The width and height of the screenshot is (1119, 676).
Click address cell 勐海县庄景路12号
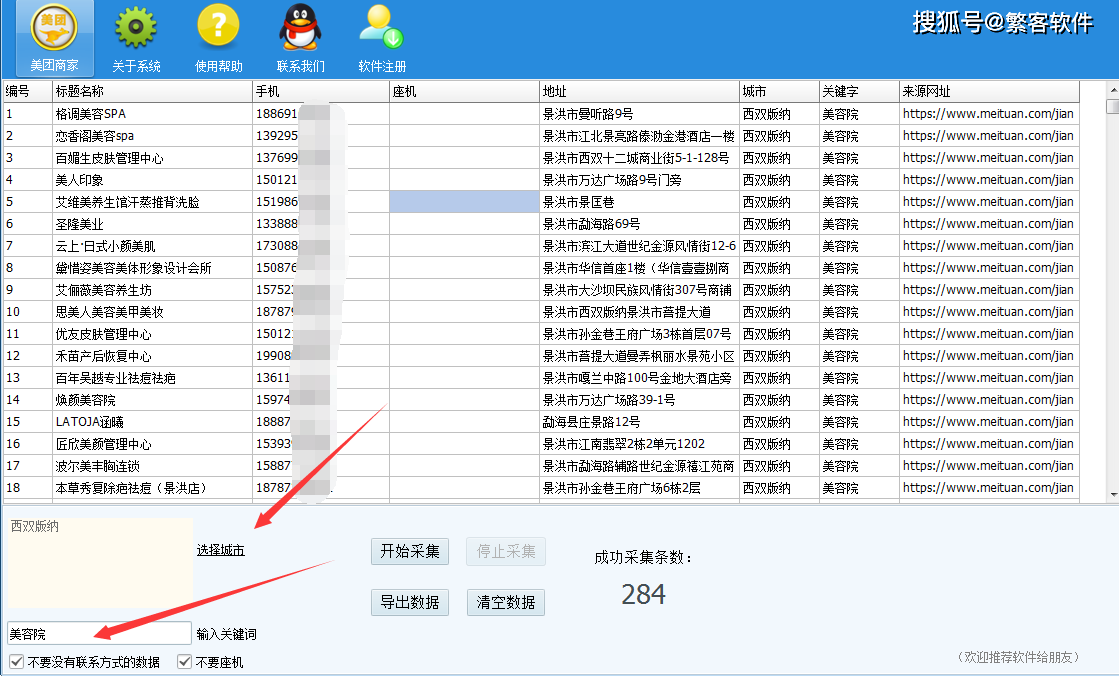point(639,422)
